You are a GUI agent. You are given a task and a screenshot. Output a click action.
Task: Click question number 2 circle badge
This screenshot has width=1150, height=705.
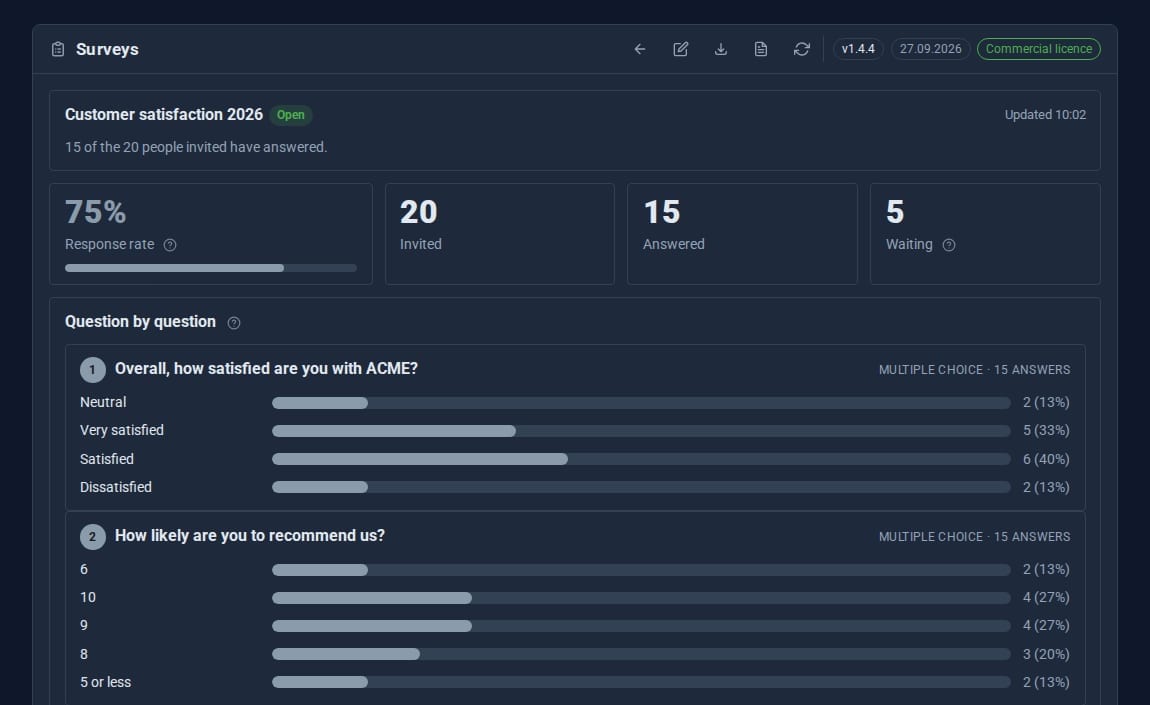pos(92,537)
